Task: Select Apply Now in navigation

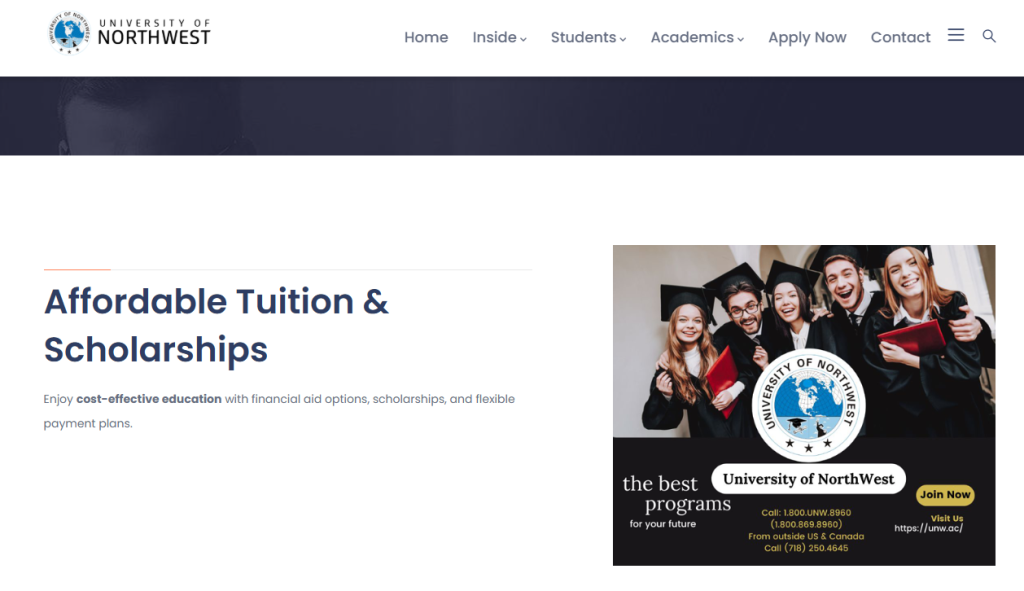Action: click(x=807, y=38)
